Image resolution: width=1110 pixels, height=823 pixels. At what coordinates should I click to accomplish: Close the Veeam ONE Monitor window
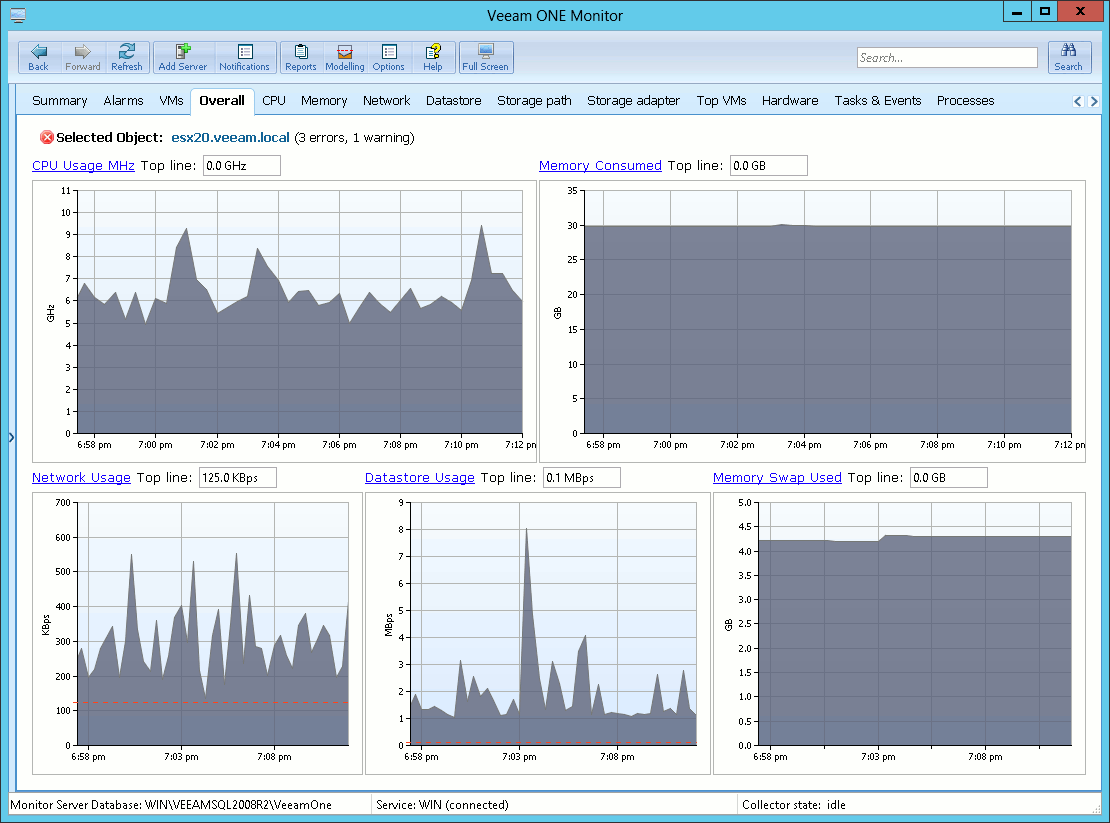(1080, 11)
